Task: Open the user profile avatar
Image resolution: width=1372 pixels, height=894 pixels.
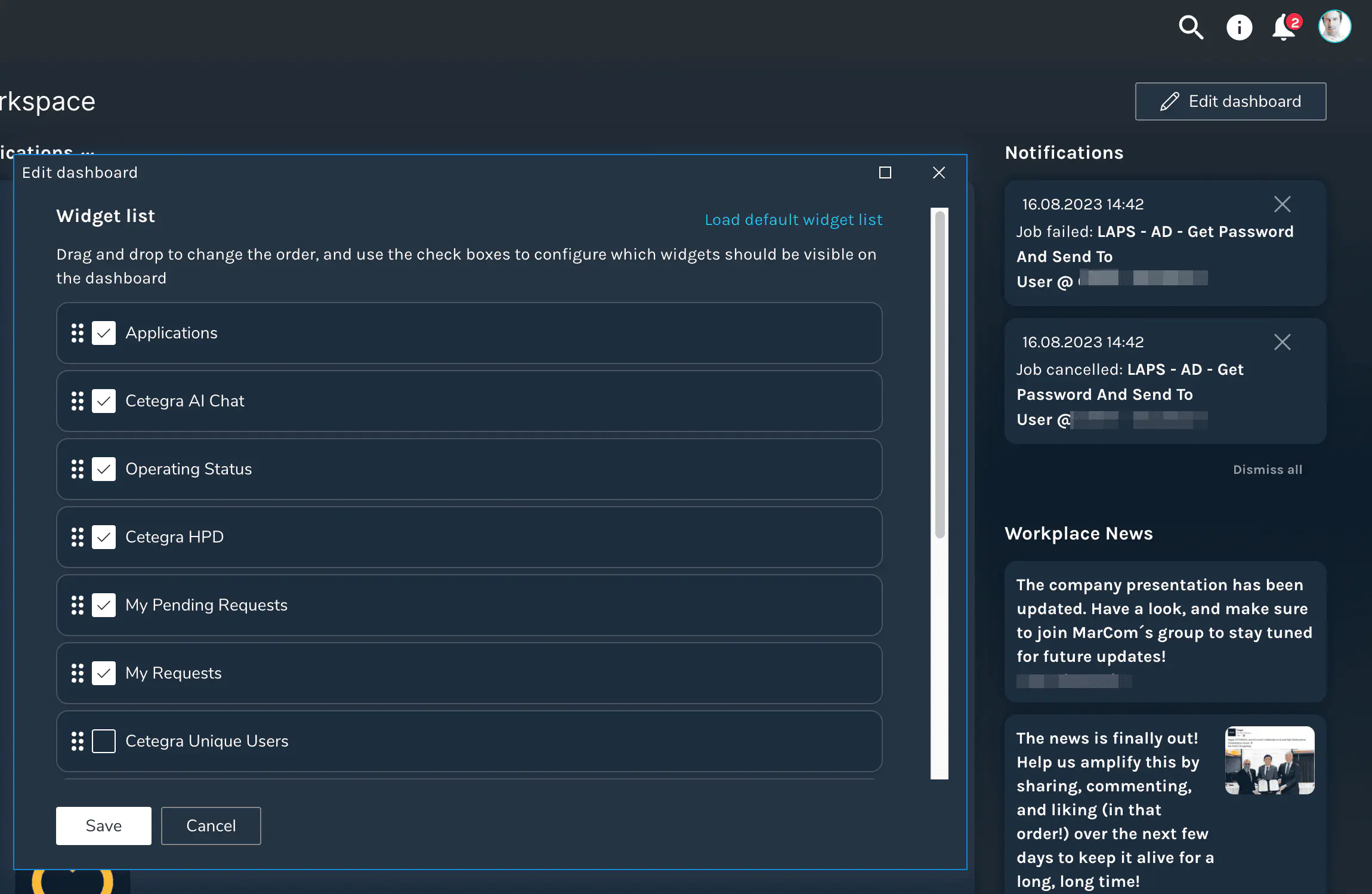Action: tap(1334, 26)
